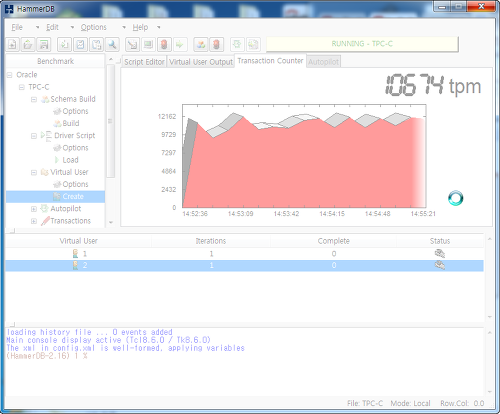Click the console prompt input line
Viewport: 500px width, 414px height.
coord(245,356)
